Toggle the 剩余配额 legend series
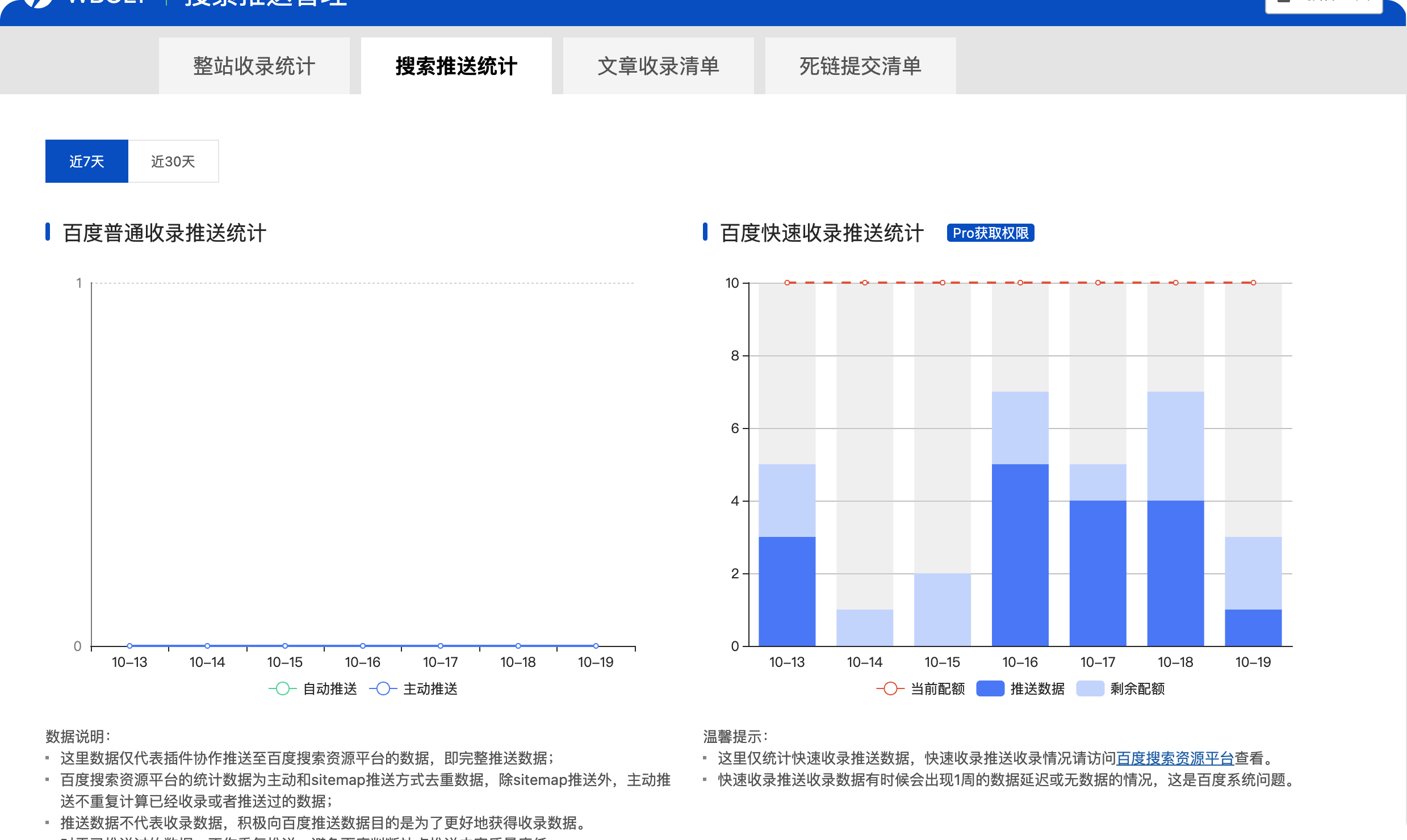 1120,688
